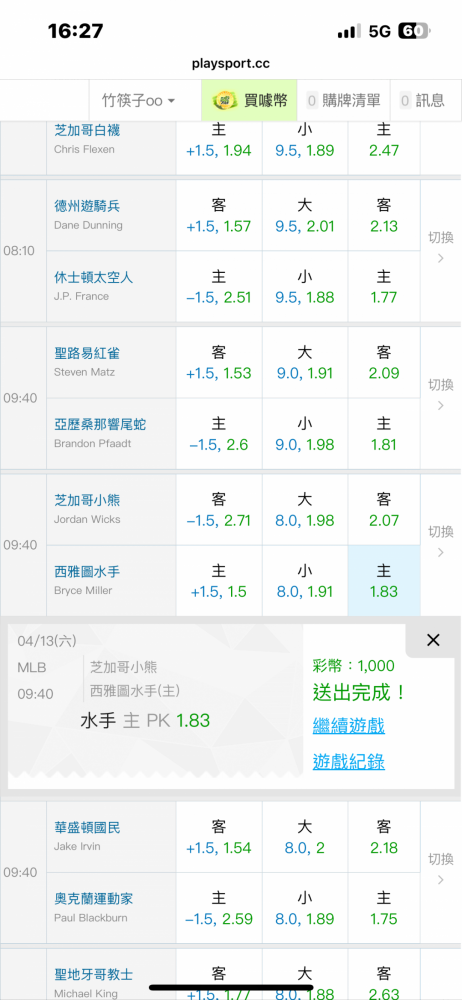Select 客 2.13 for 德州遊騎兵
This screenshot has width=462, height=1000.
(x=384, y=216)
